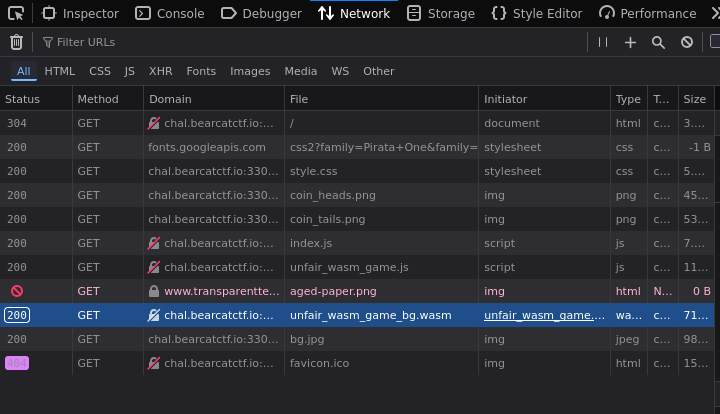
Task: Click insecure lock icon on favicon.ico row
Action: pos(154,363)
